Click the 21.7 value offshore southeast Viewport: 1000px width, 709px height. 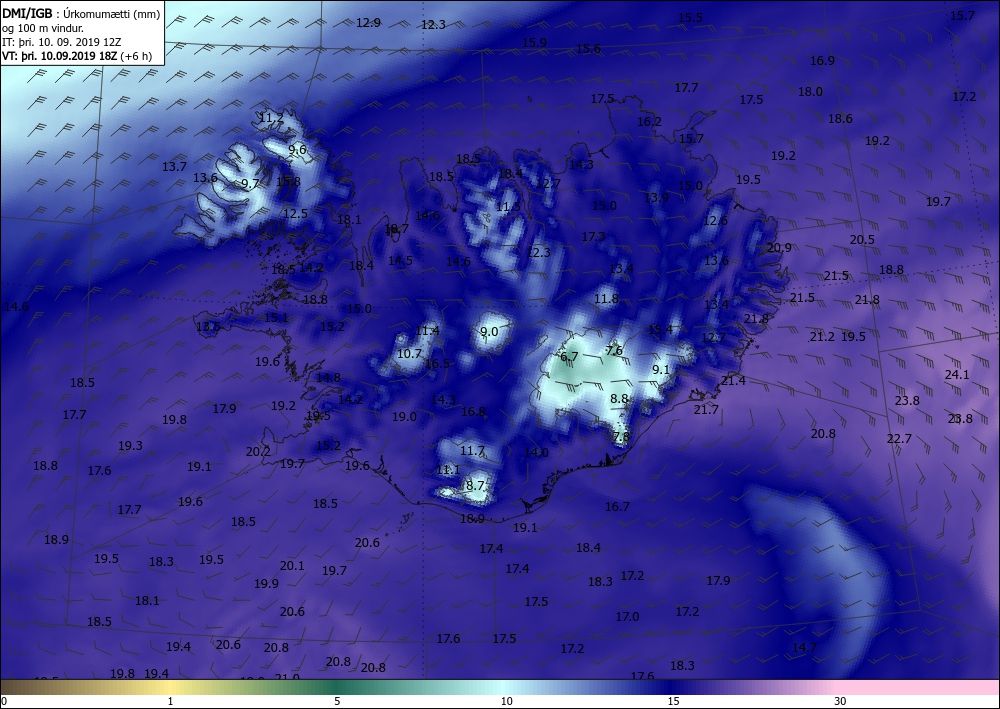point(707,409)
